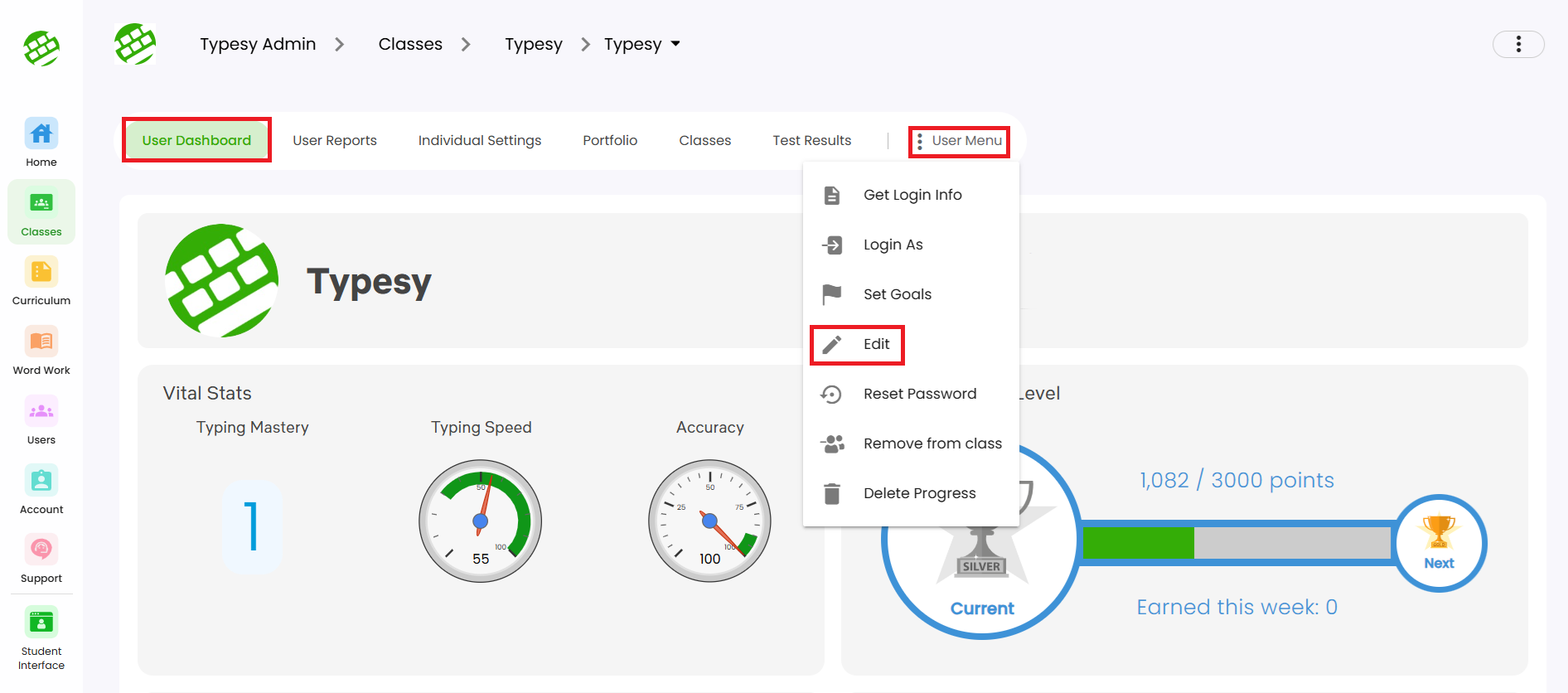Screen dimensions: 1568x693
Task: Click the Typesy logo beside the breadcrumb
Action: pyautogui.click(x=135, y=44)
